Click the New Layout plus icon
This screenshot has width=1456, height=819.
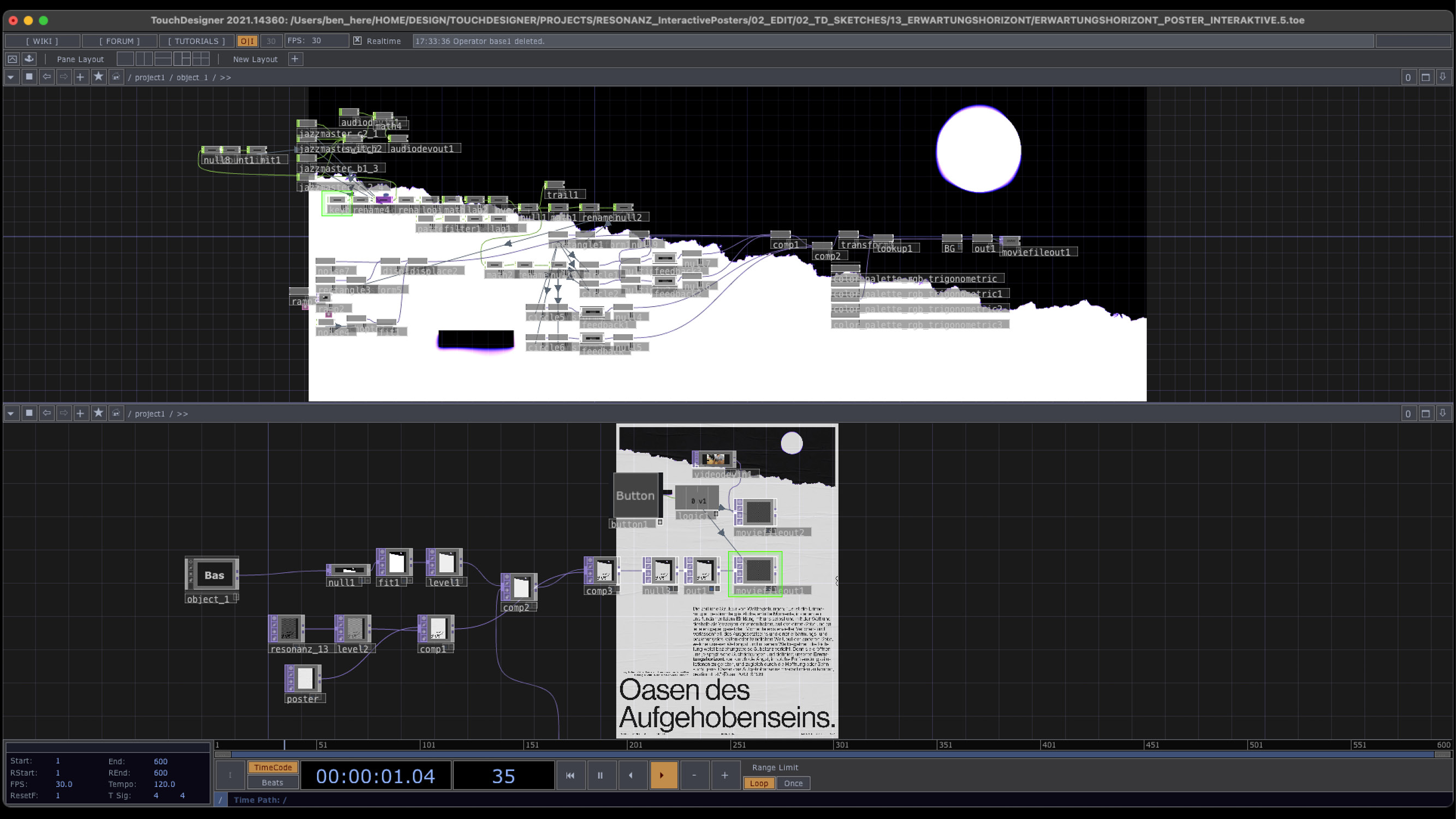pos(294,59)
